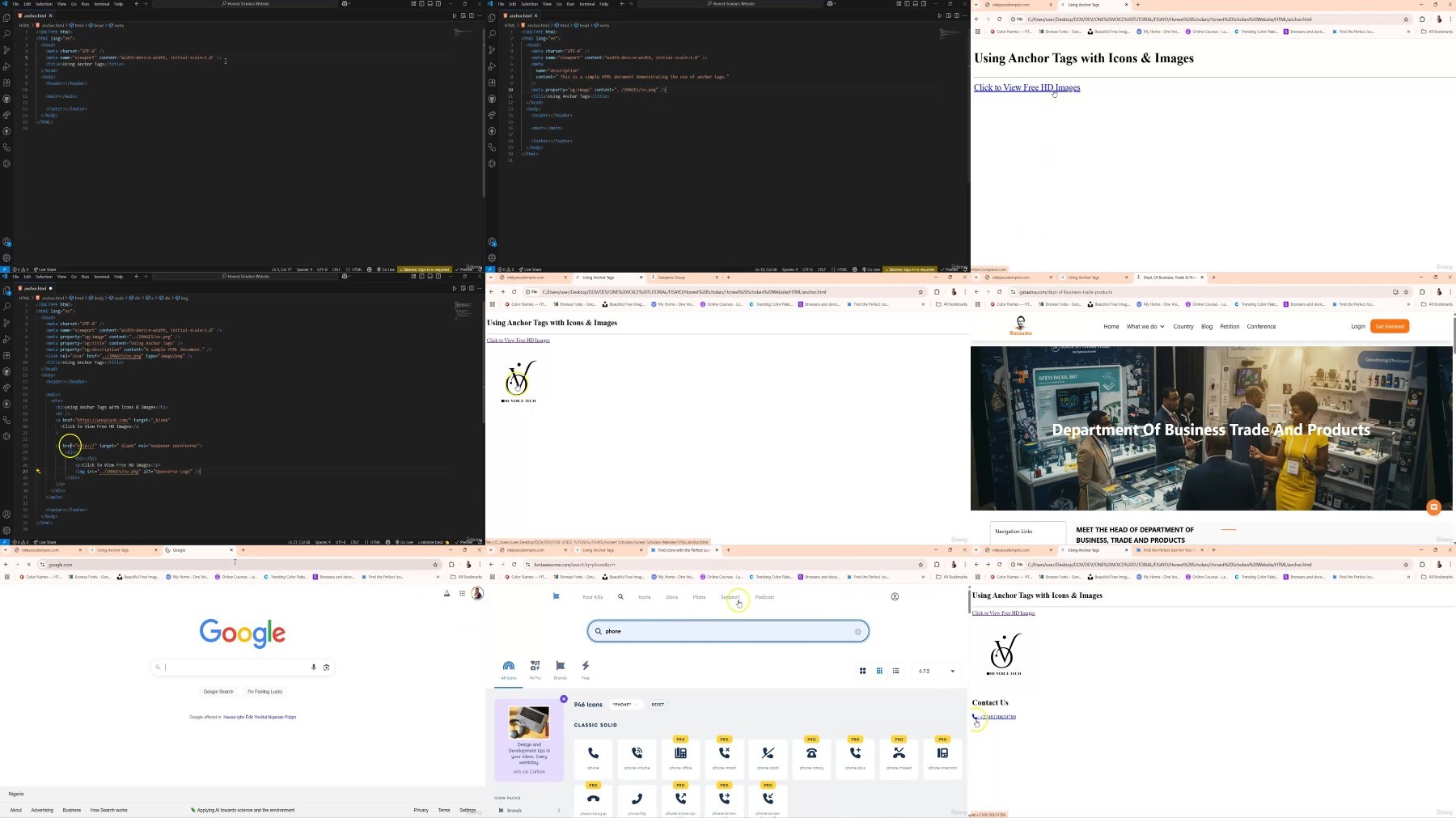
Task: Click the 'RESET' filter button
Action: tap(658, 705)
